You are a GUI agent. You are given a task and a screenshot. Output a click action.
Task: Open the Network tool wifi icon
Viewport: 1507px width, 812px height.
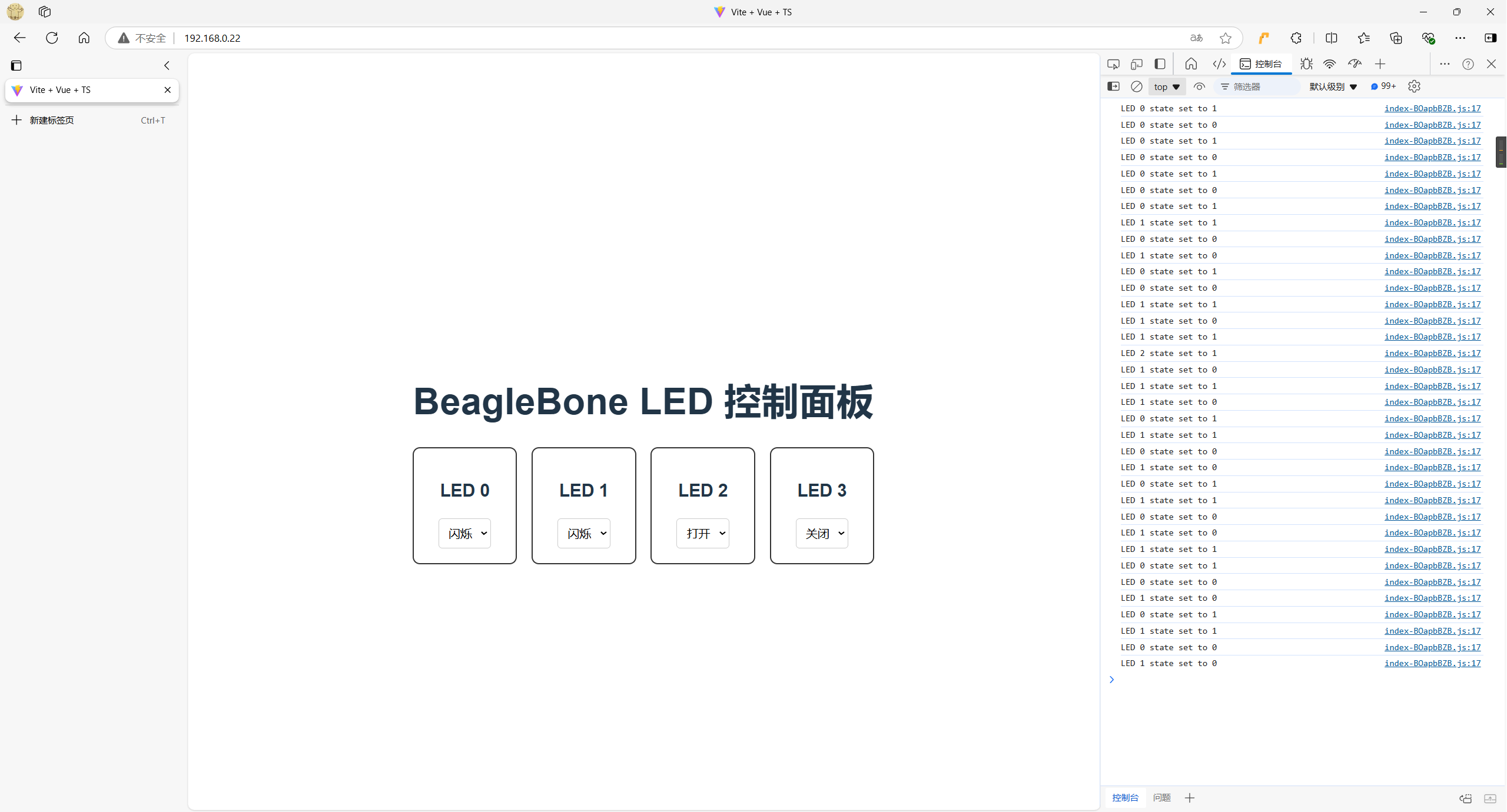(x=1330, y=64)
